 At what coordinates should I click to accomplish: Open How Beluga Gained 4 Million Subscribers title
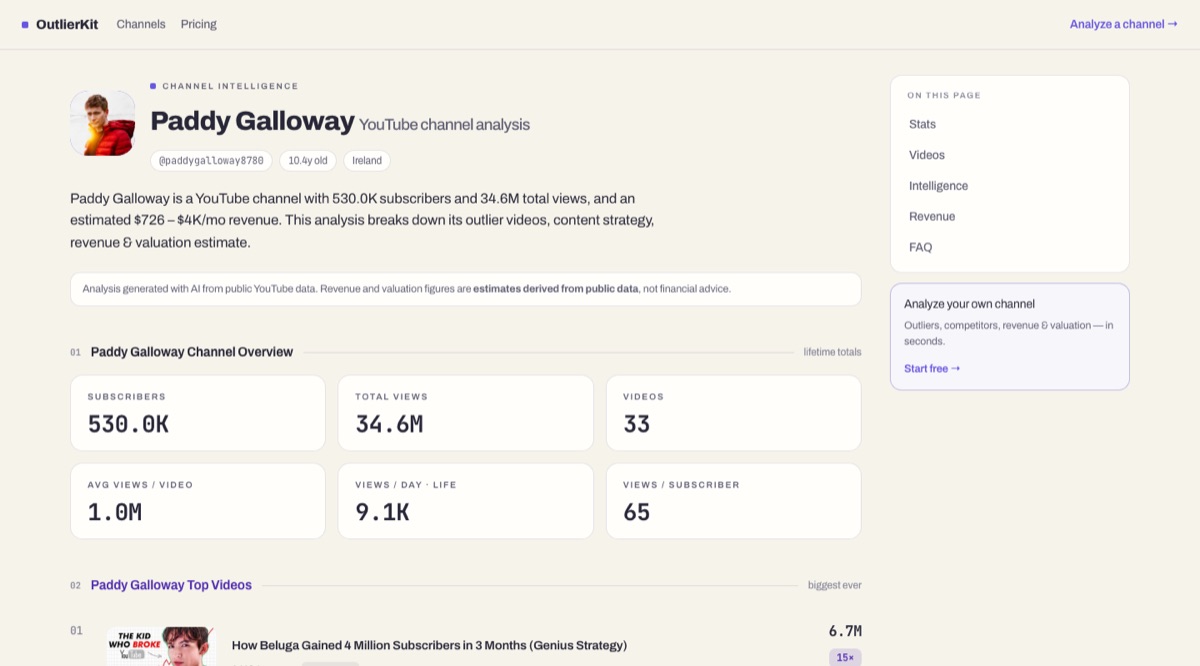429,645
